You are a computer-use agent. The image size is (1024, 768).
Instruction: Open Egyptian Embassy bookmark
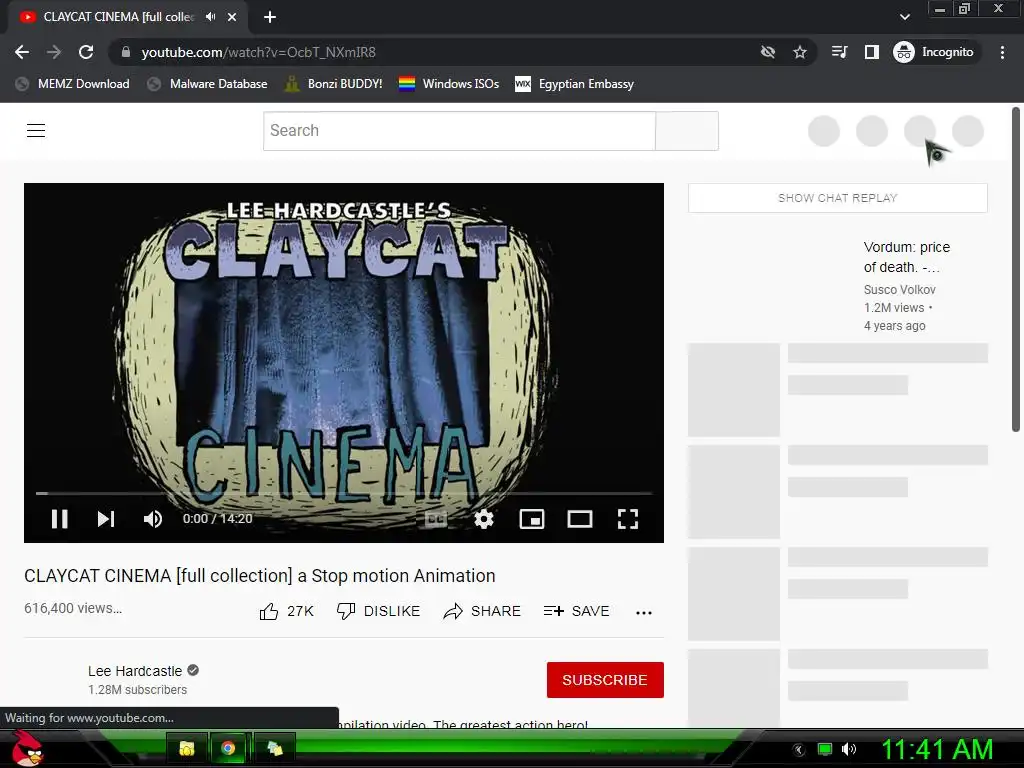[575, 84]
